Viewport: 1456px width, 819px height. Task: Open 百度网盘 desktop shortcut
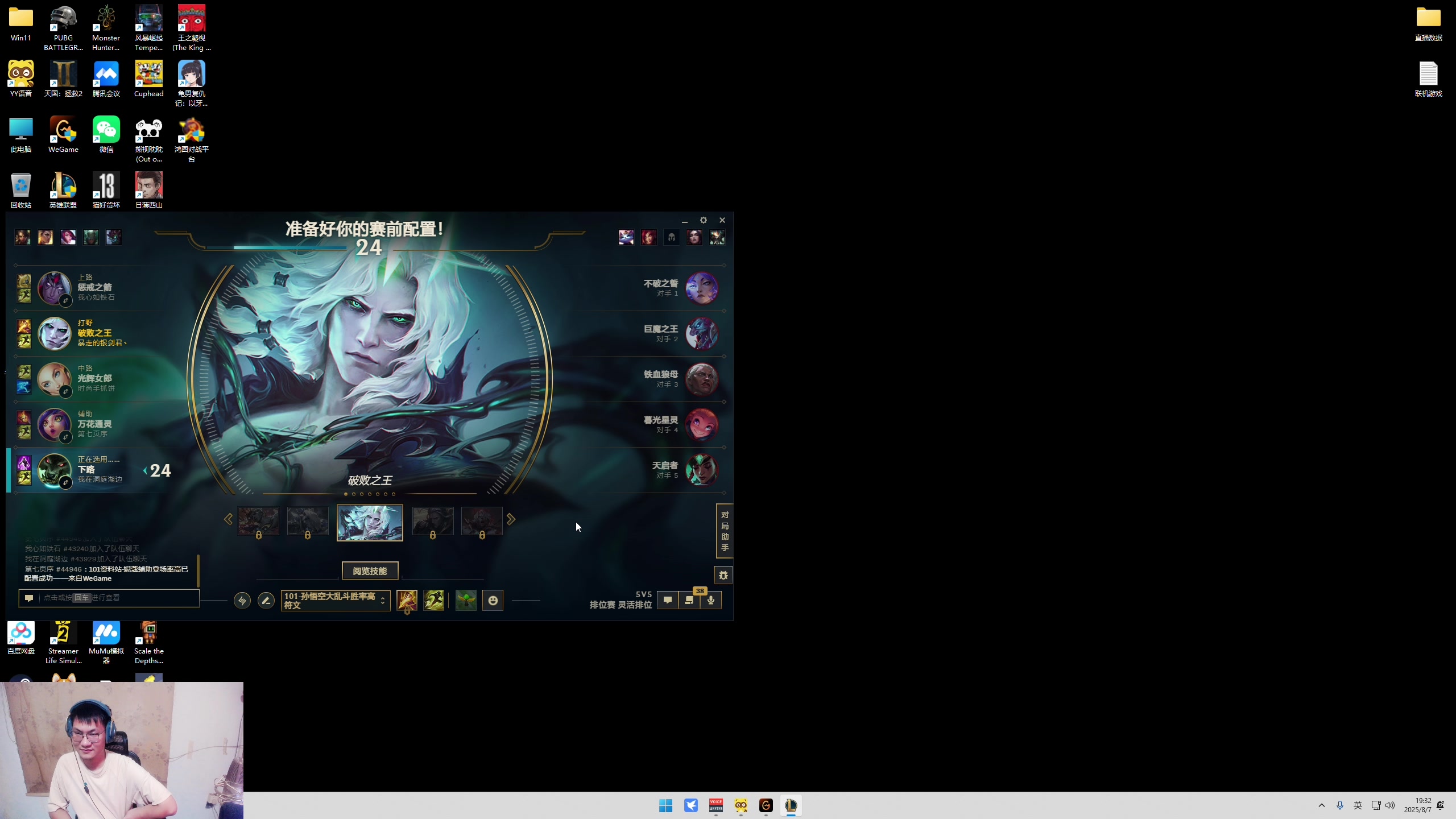click(21, 638)
